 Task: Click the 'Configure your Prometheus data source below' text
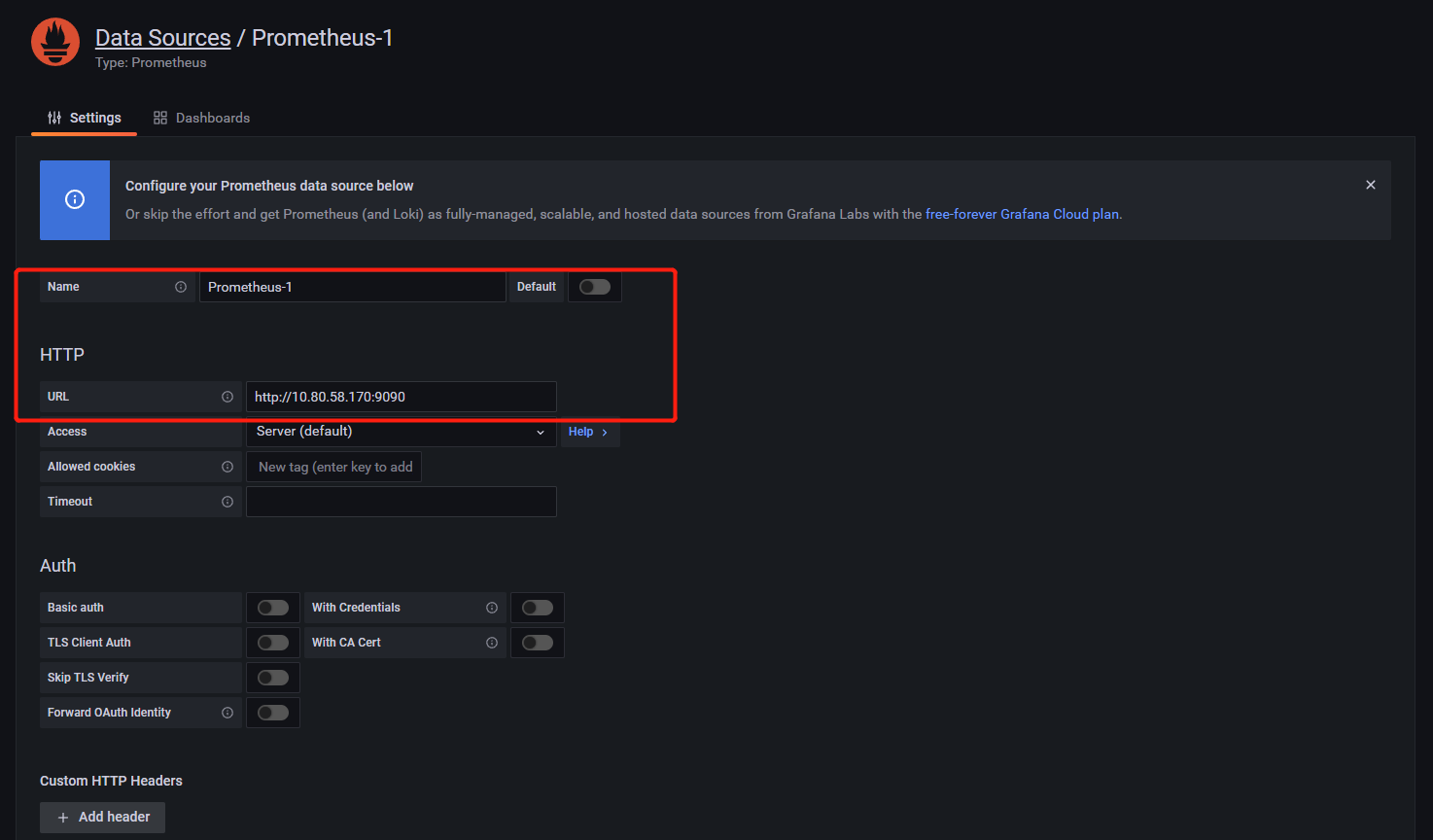pos(269,186)
